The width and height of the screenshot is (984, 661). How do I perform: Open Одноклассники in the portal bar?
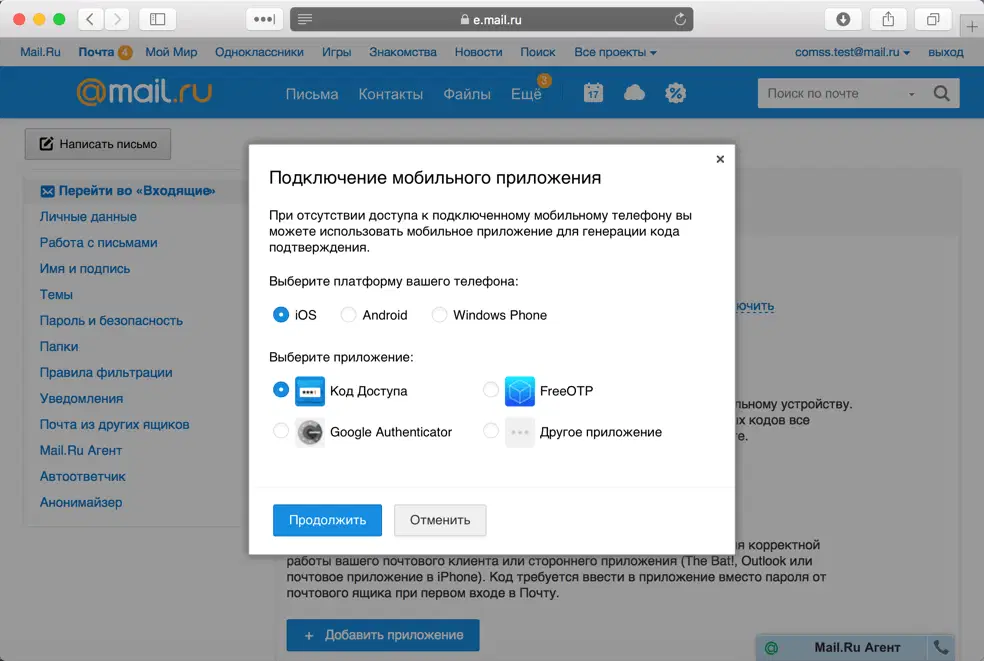pyautogui.click(x=259, y=52)
